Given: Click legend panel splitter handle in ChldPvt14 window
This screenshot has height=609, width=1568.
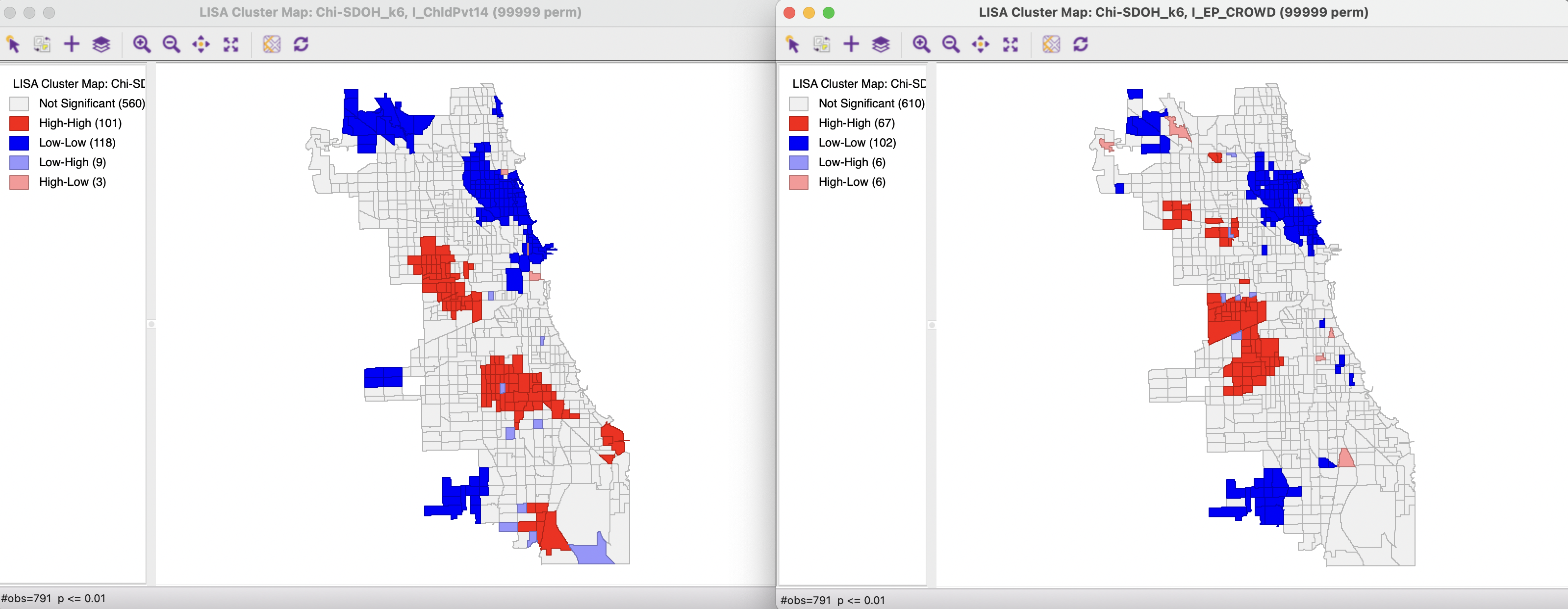Looking at the screenshot, I should tap(152, 324).
